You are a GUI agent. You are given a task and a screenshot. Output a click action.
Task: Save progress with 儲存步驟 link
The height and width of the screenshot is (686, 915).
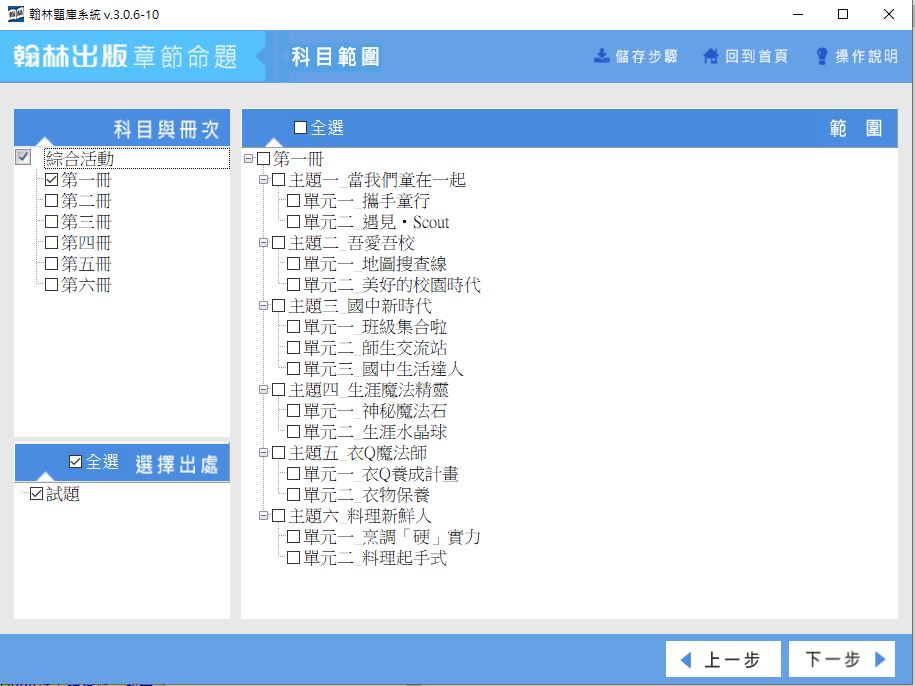point(635,56)
